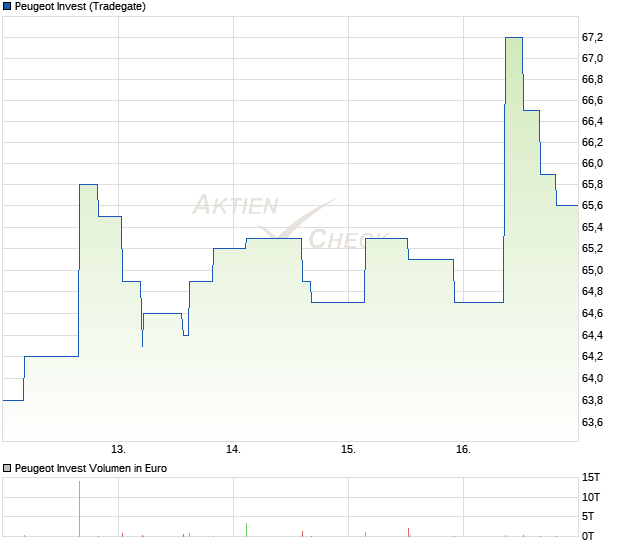This screenshot has width=620, height=546.
Task: Click the 5T volume axis label
Action: click(x=588, y=516)
